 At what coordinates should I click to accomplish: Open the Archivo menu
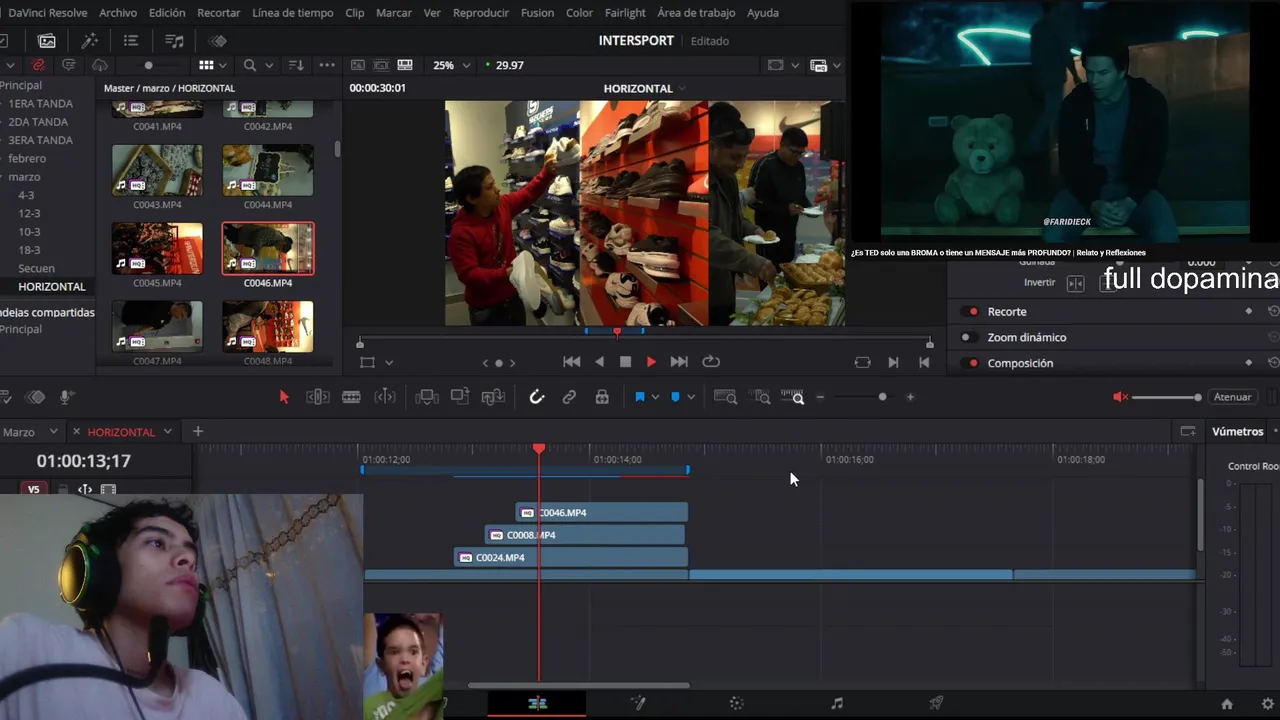coord(118,13)
